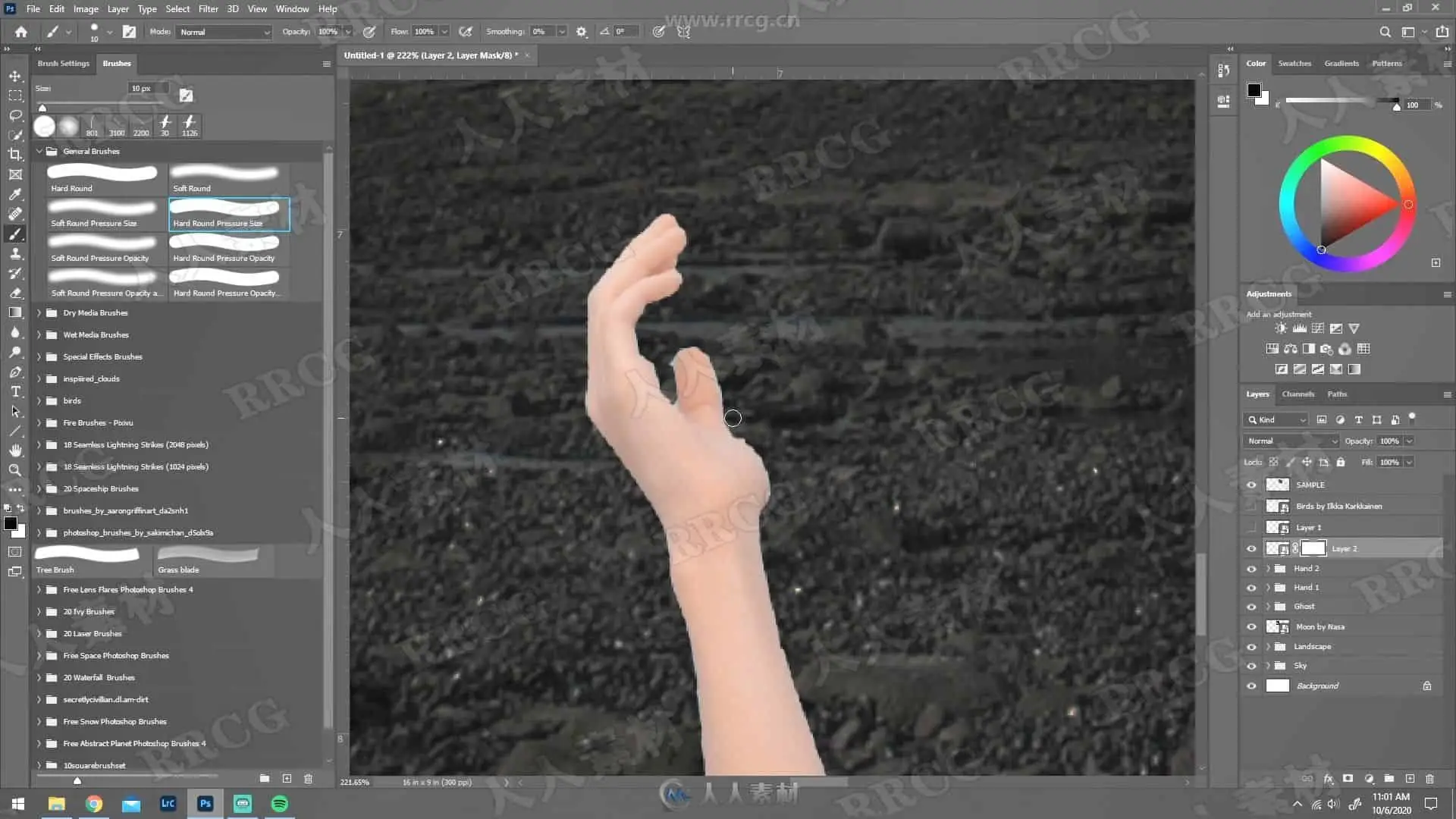Select the Move tool
1456x819 pixels.
coord(15,76)
